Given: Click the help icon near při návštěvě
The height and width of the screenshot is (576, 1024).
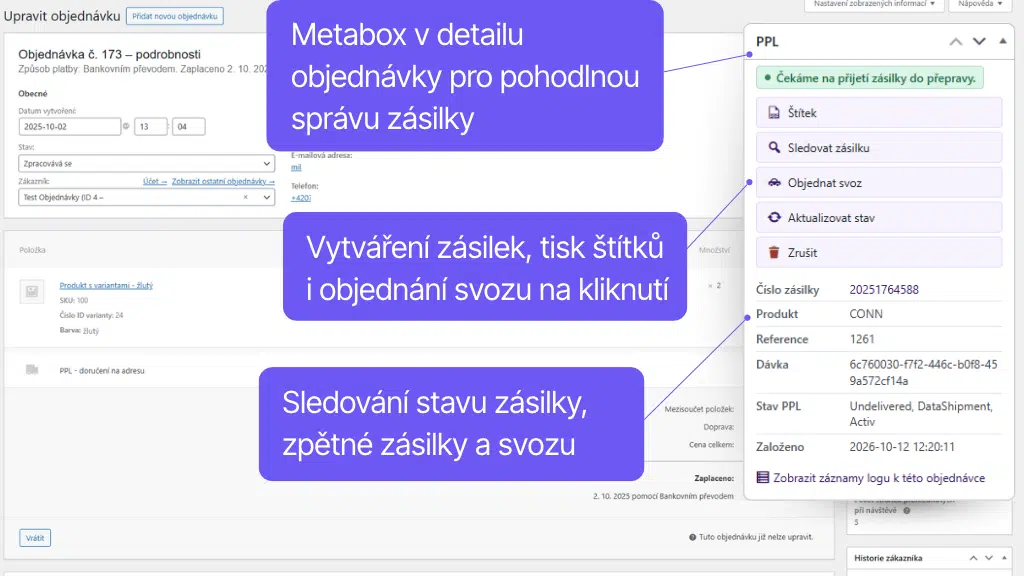Looking at the screenshot, I should [906, 511].
